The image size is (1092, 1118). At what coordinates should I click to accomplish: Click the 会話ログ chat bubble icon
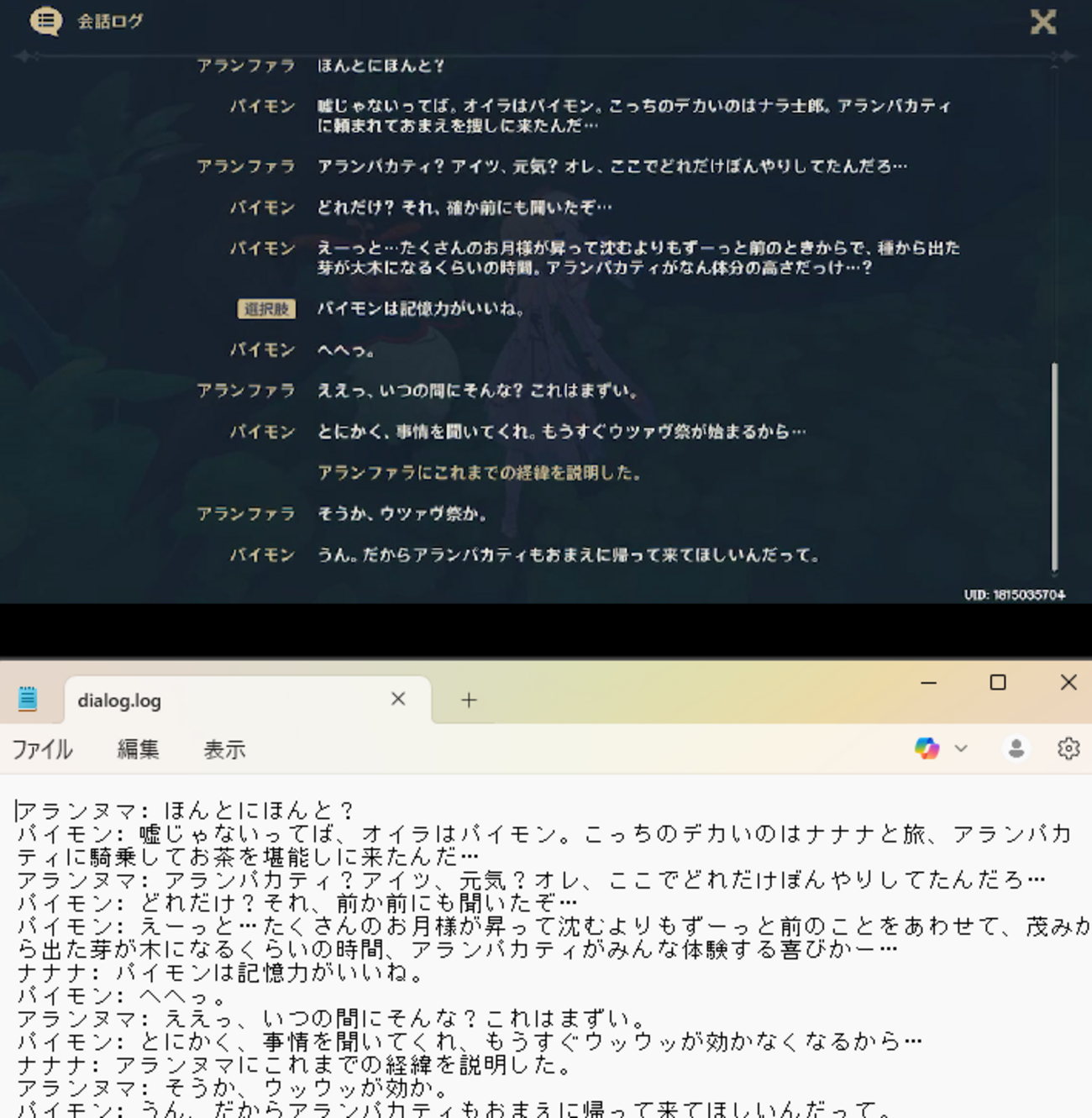[x=46, y=21]
